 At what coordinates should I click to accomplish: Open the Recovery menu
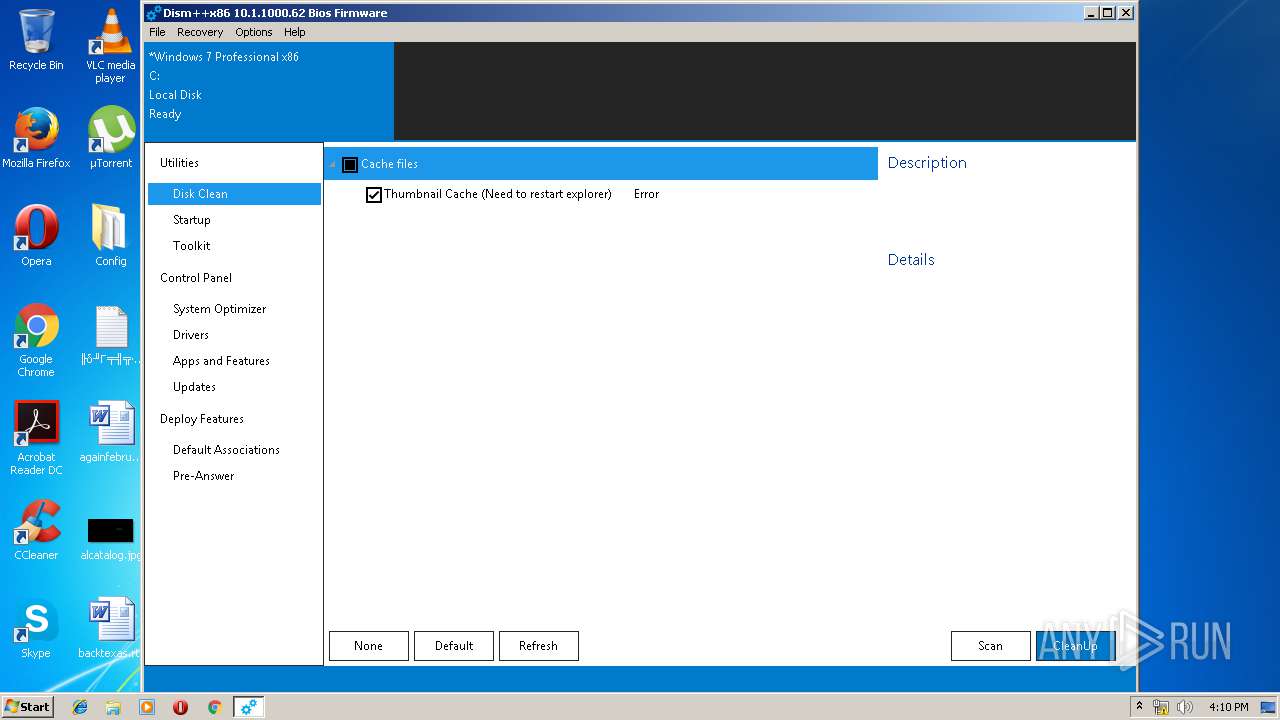(200, 32)
